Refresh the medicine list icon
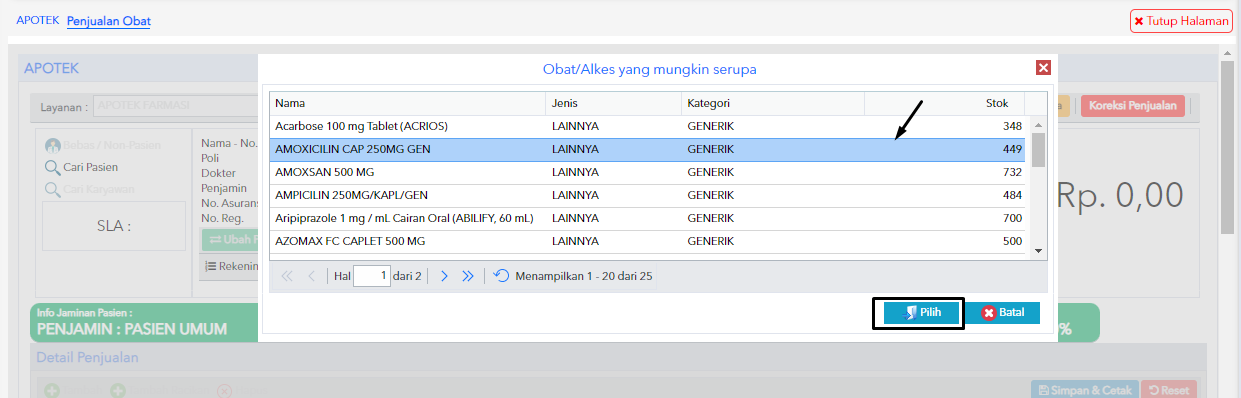Viewport: 1241px width, 398px height. tap(501, 276)
